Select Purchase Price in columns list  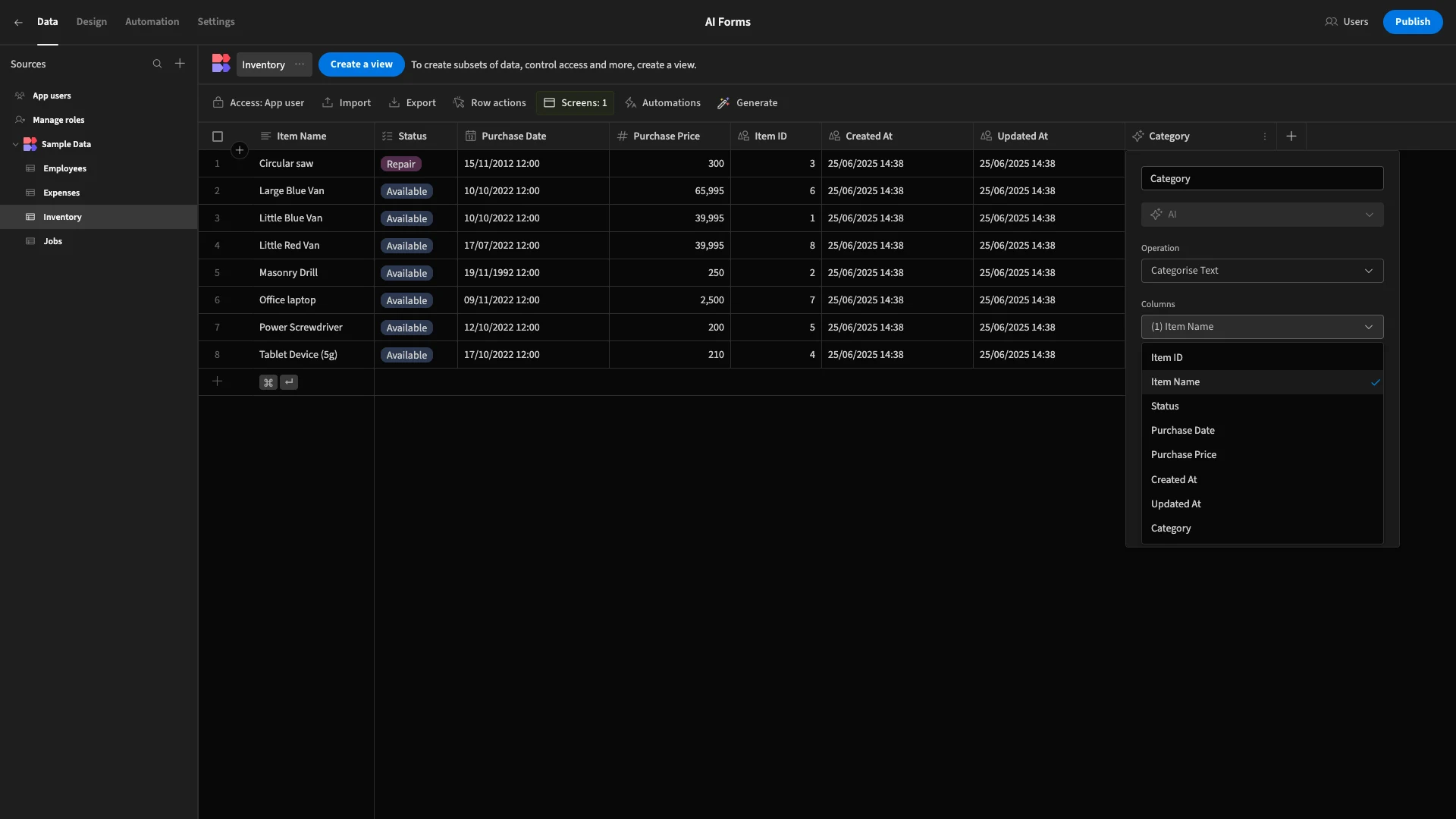click(1262, 455)
